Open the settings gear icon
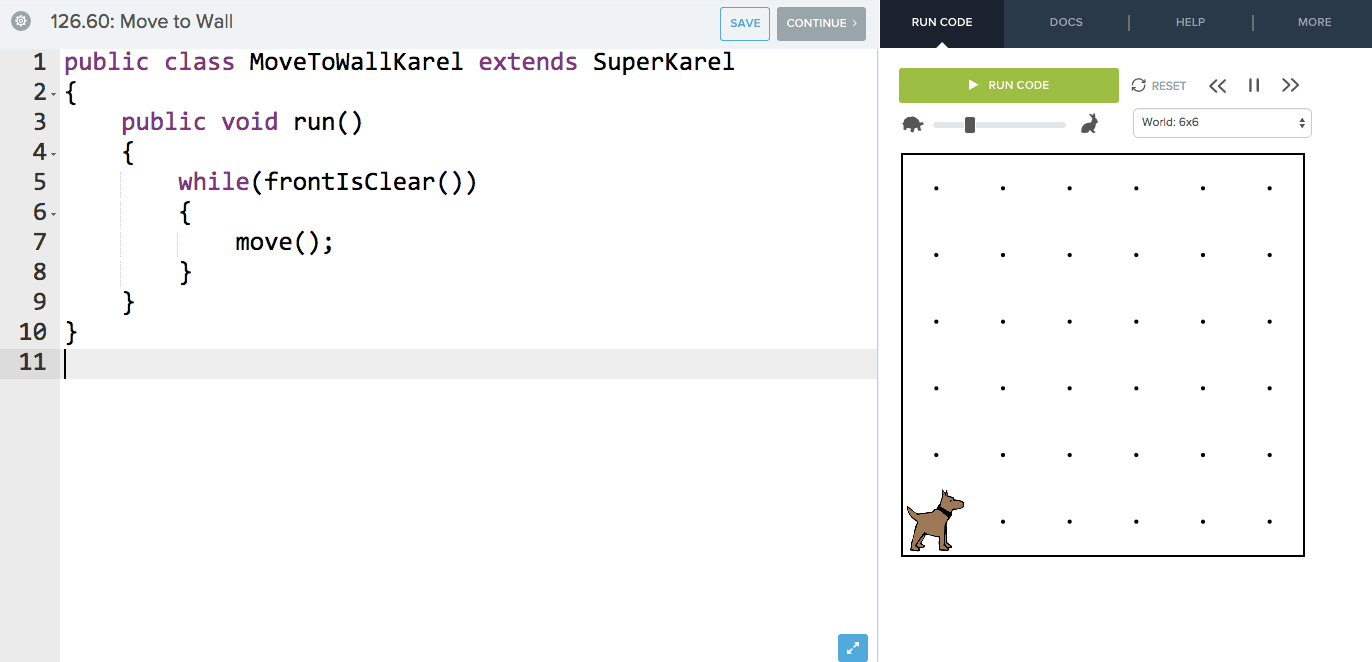 [x=22, y=20]
